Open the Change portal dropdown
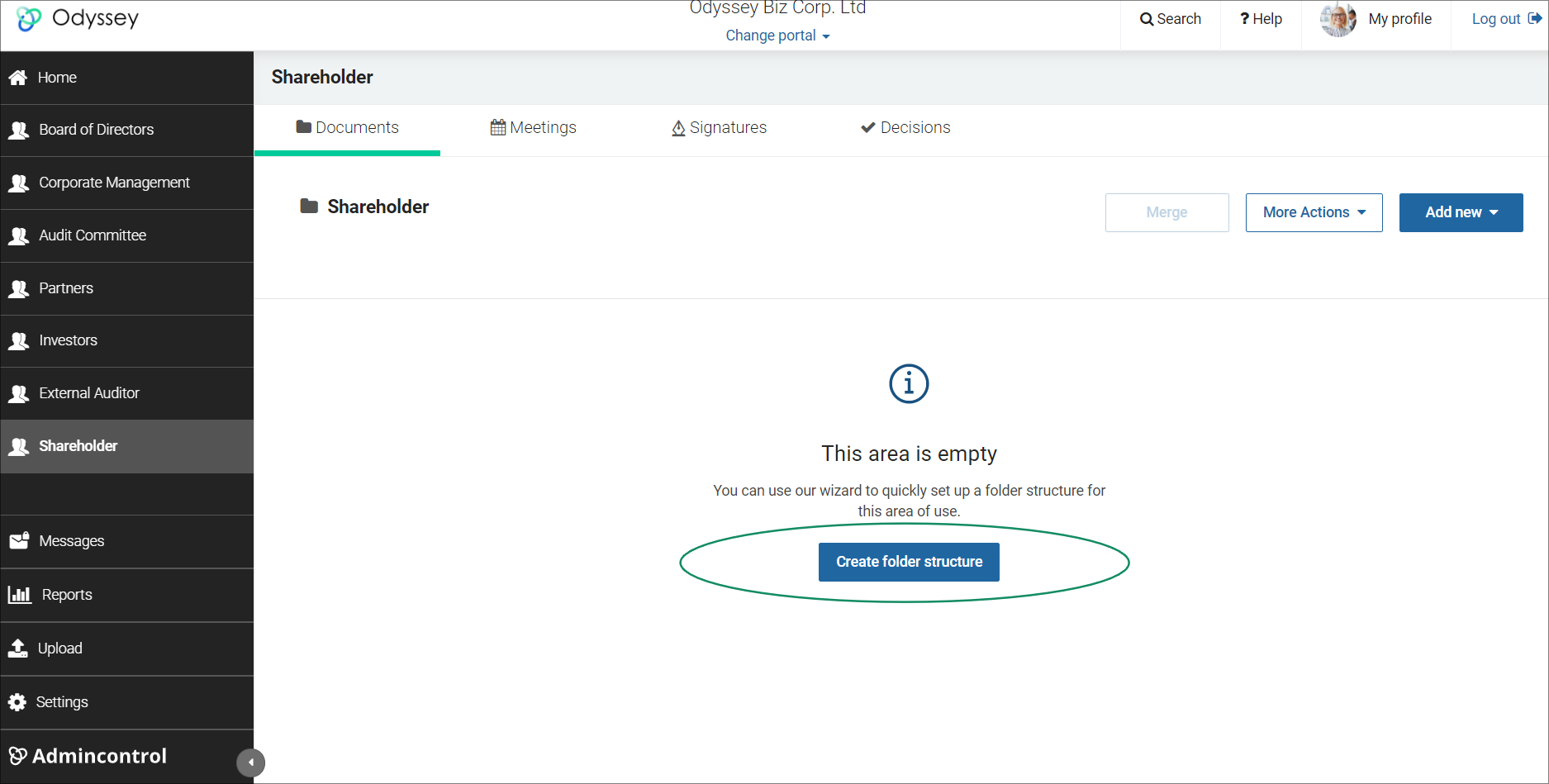Image resolution: width=1549 pixels, height=784 pixels. pyautogui.click(x=777, y=36)
